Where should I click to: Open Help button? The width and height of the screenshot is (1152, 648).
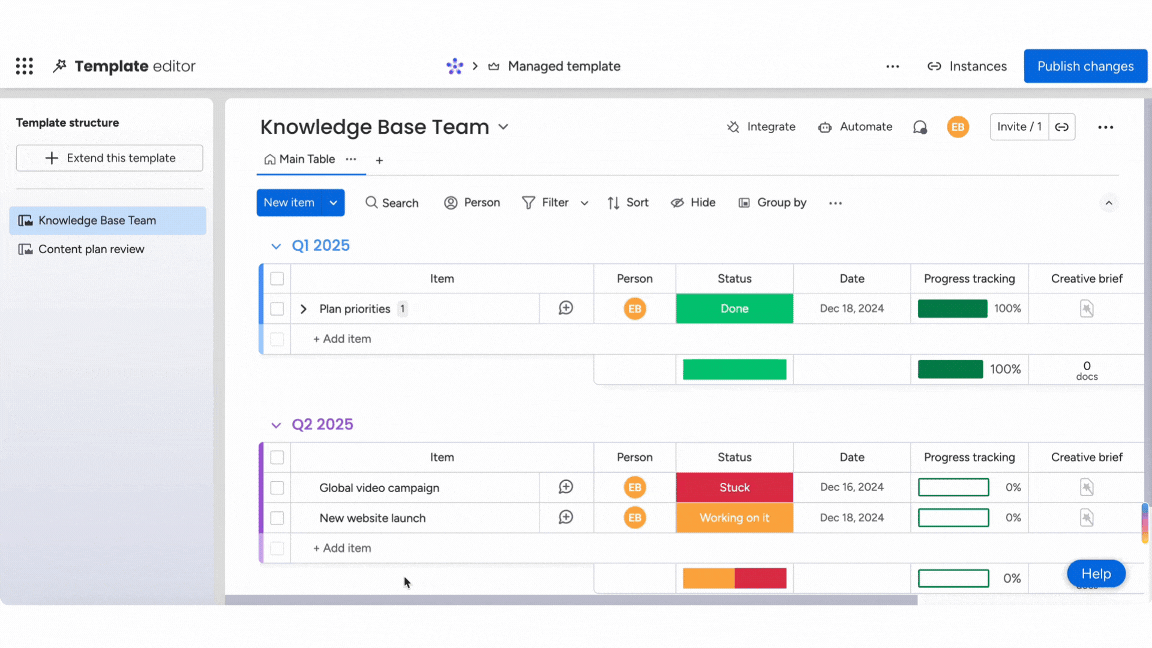pyautogui.click(x=1096, y=574)
